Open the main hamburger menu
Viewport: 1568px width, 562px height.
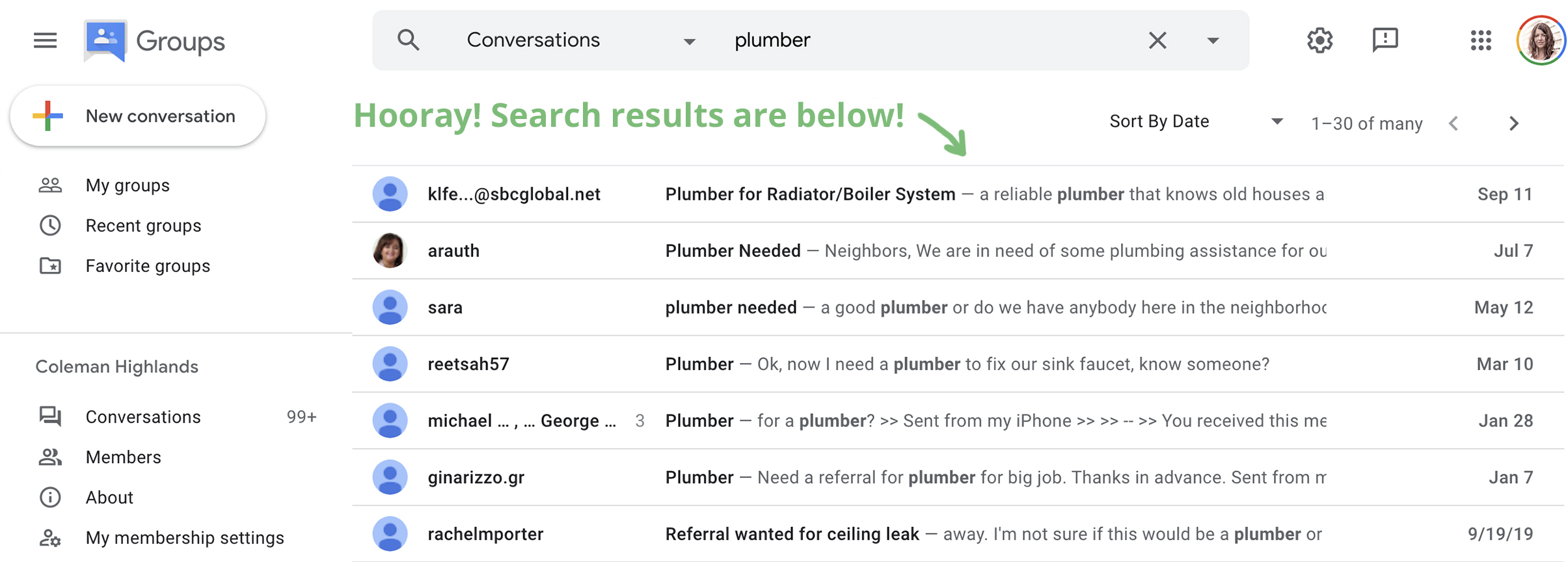tap(45, 40)
